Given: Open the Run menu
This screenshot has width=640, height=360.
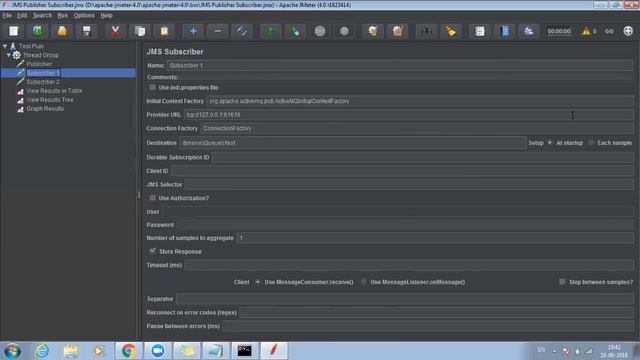Looking at the screenshot, I should [62, 16].
